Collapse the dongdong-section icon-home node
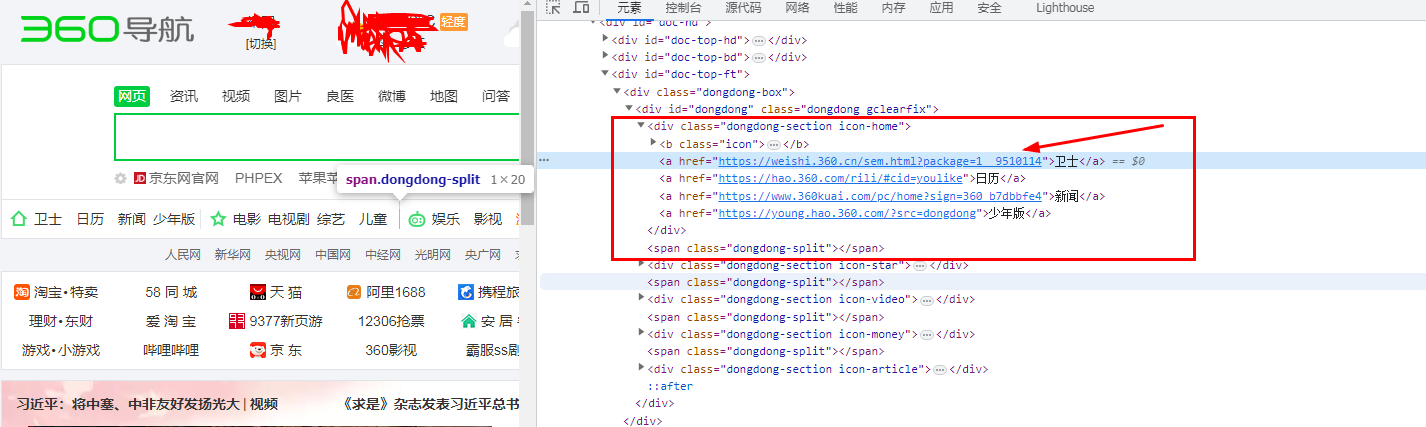The image size is (1426, 427). [641, 126]
